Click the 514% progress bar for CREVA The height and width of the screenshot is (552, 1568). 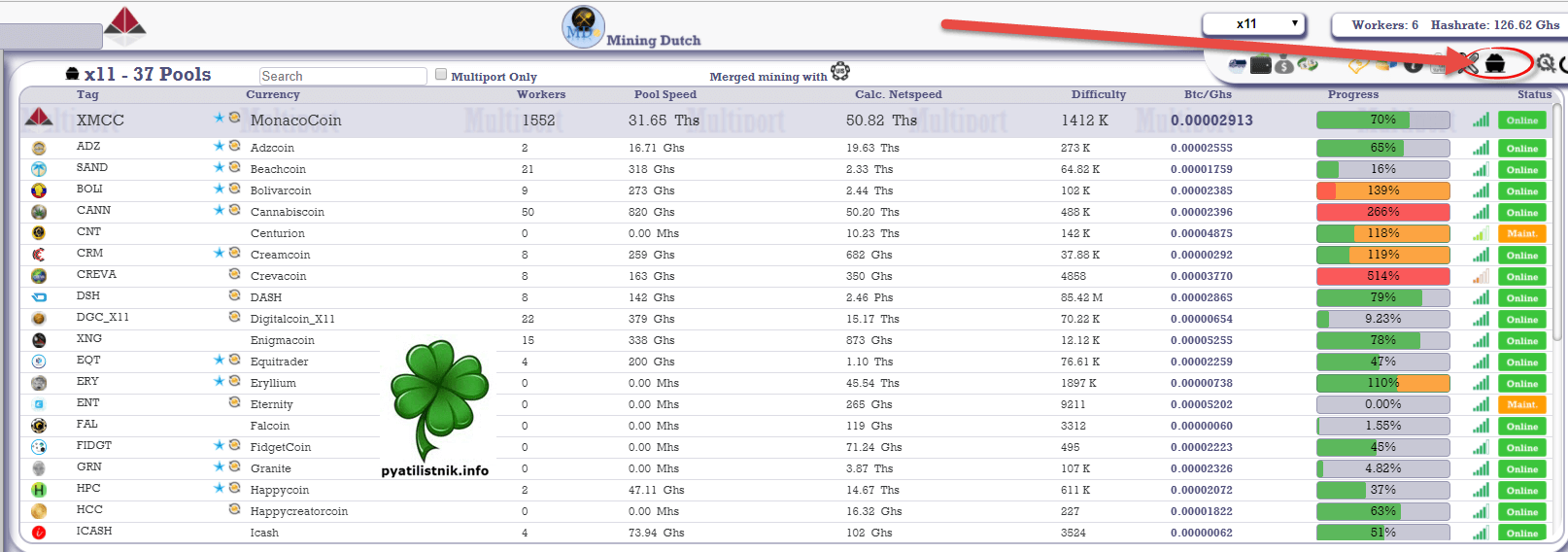[1383, 276]
